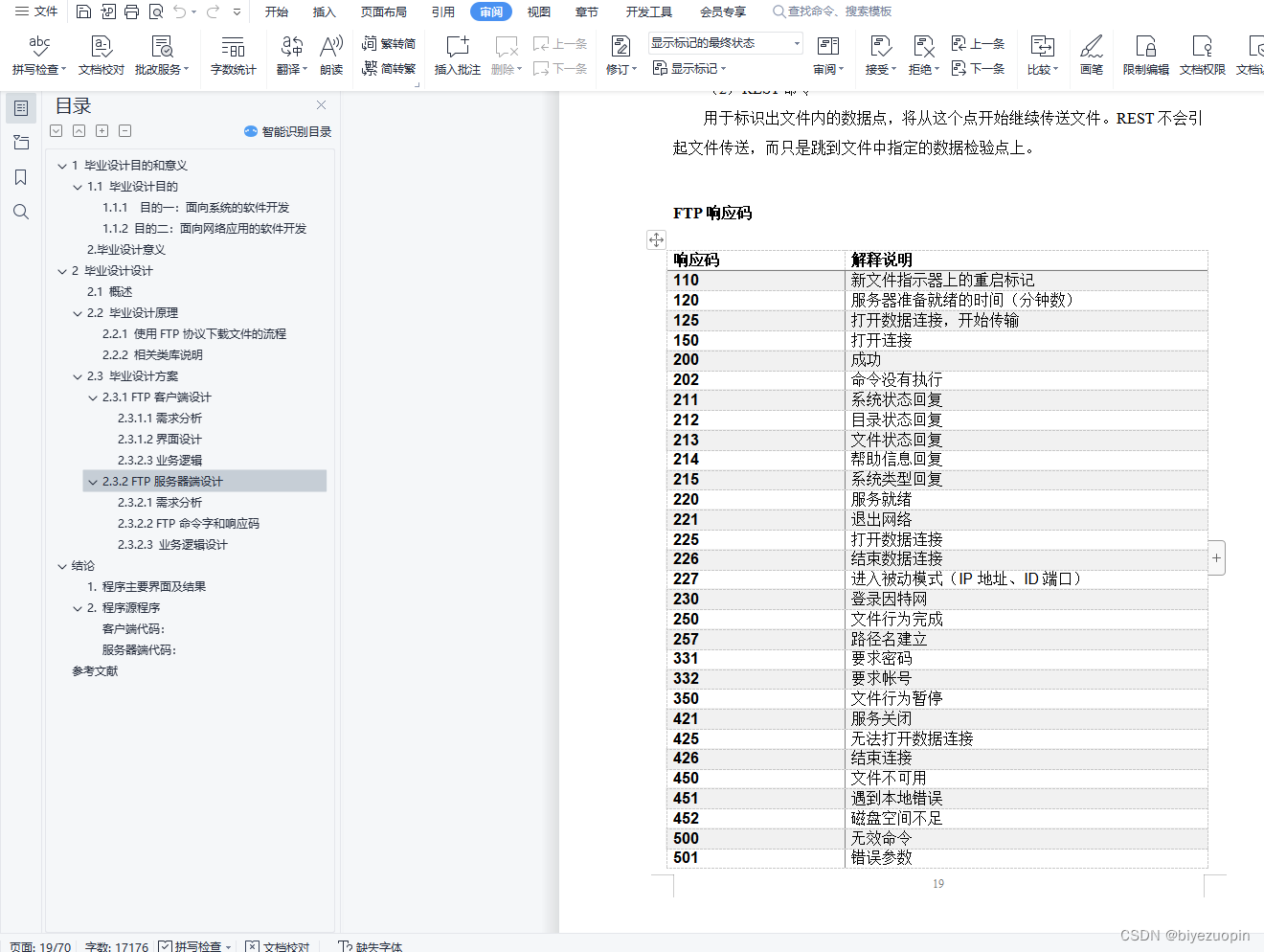This screenshot has width=1264, height=952.
Task: Click 缺失字体 missing font icon in the status bar
Action: click(x=346, y=946)
